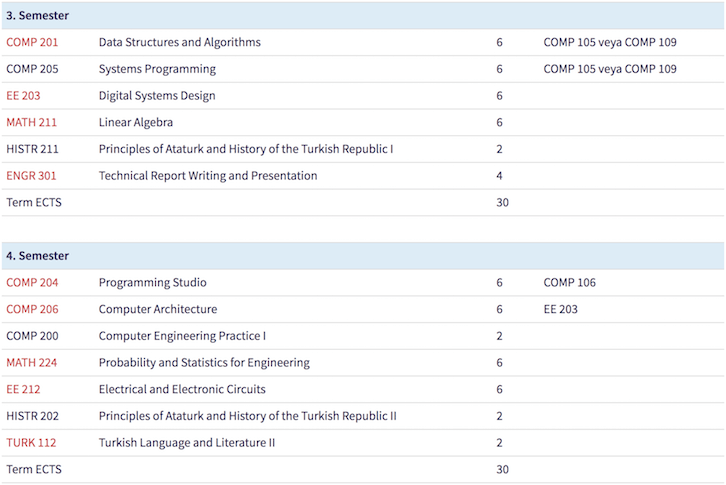Open the MATH 211 Linear Algebra course link
The width and height of the screenshot is (726, 485).
(32, 123)
